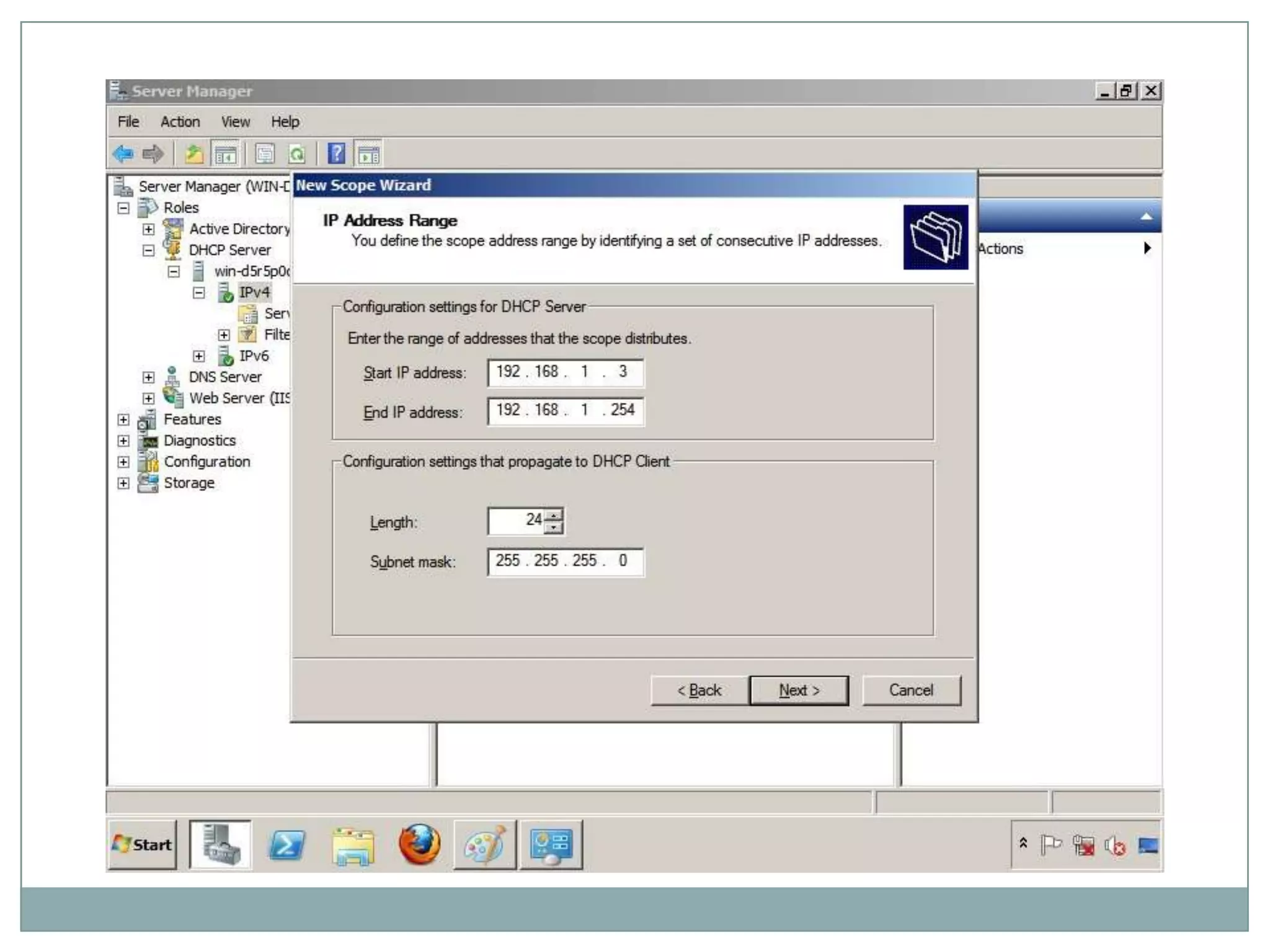The width and height of the screenshot is (1270, 952).
Task: Decrease Length with the down spinner
Action: (x=553, y=527)
